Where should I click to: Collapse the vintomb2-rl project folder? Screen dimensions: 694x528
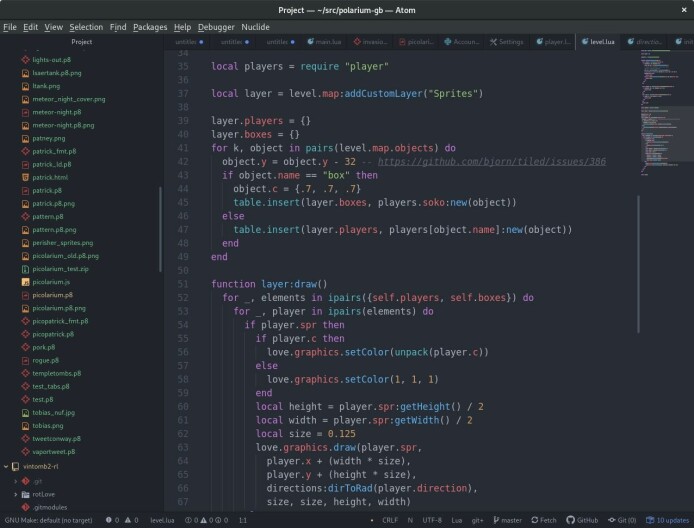(x=6, y=466)
